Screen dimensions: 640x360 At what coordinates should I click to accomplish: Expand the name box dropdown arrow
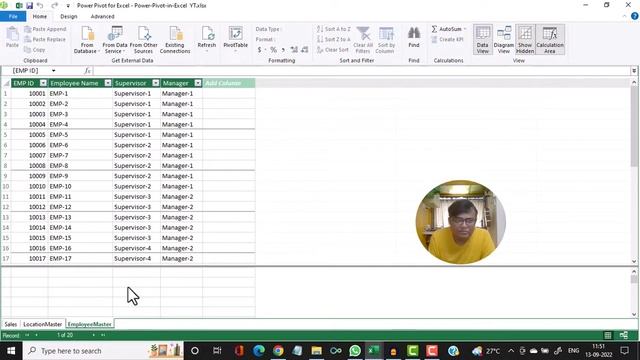[x=53, y=71]
